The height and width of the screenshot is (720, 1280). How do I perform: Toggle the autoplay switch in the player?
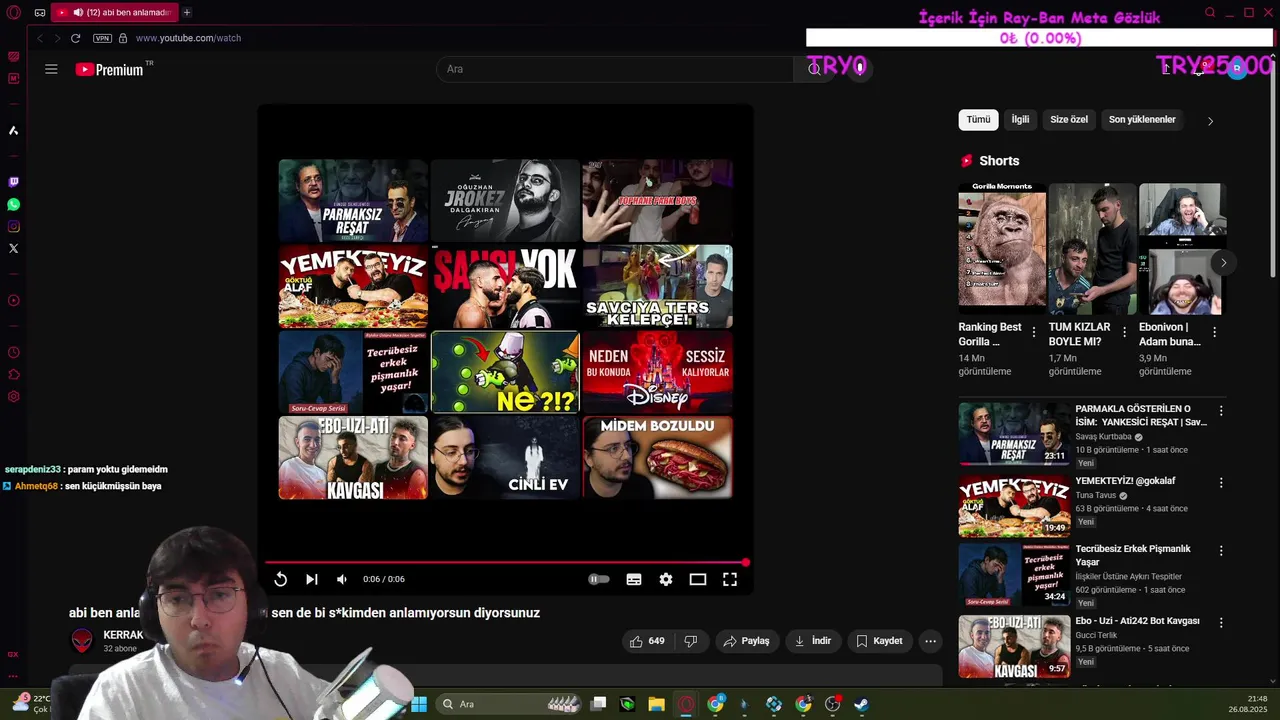coord(598,579)
